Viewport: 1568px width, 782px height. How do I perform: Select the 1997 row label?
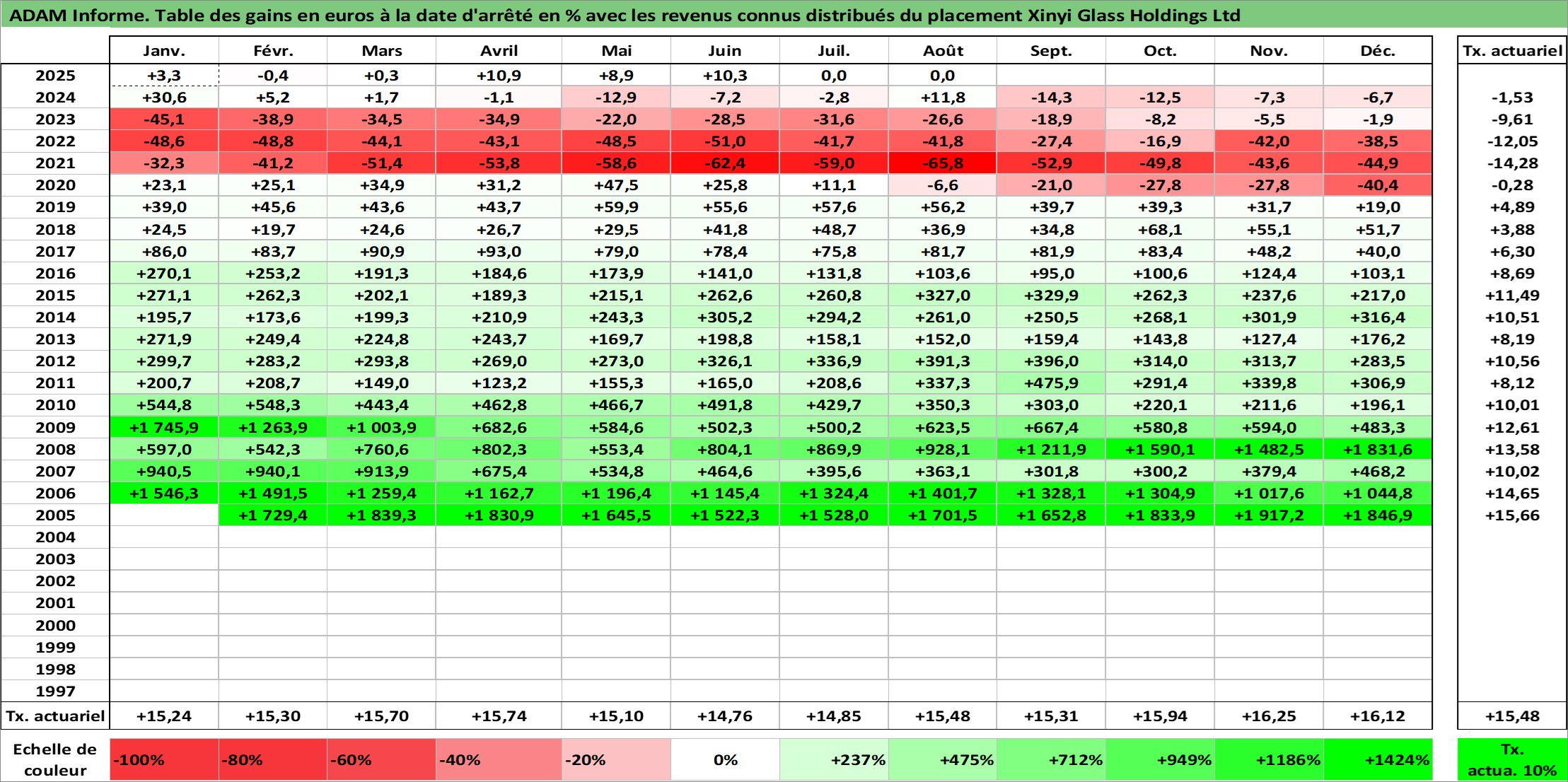(55, 691)
